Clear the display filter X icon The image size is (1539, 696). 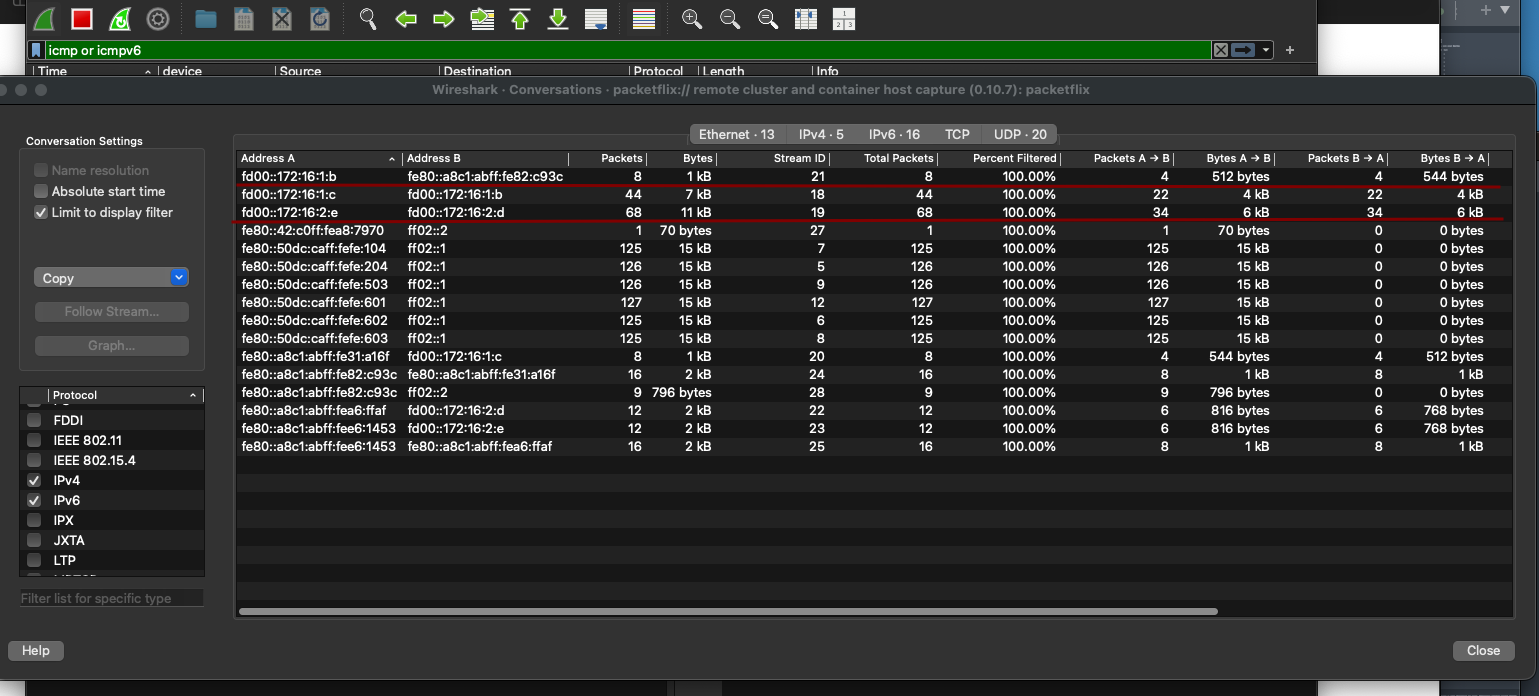coord(1220,50)
